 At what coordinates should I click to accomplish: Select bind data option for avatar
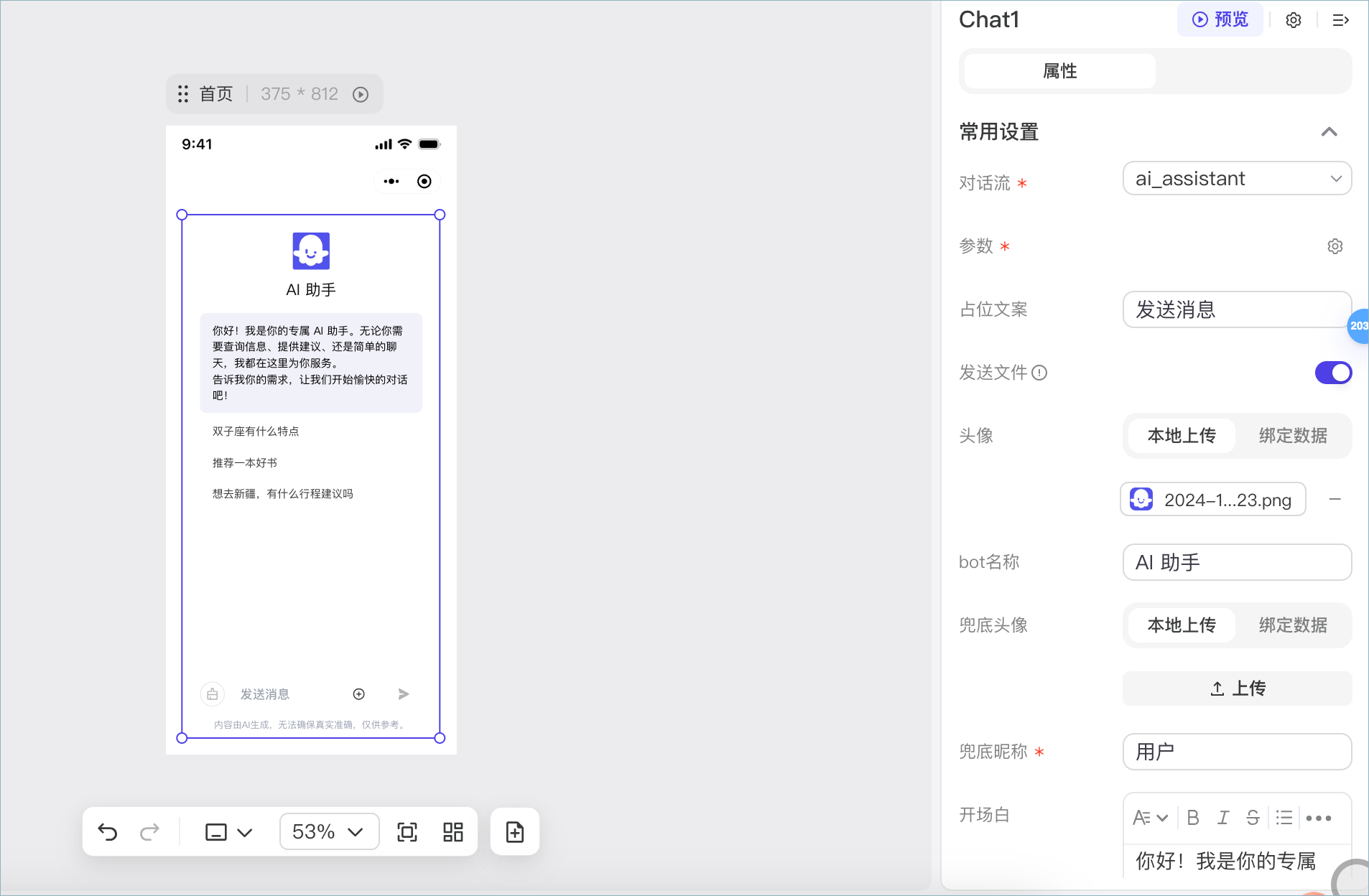[1293, 436]
